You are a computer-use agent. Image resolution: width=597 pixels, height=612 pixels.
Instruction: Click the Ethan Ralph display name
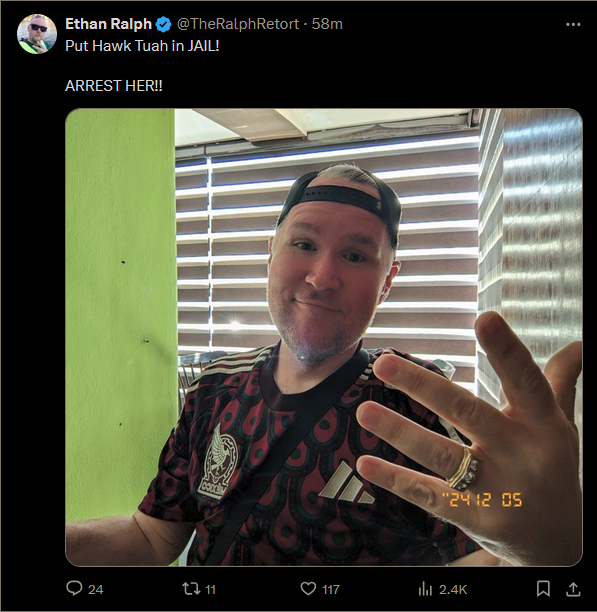(x=108, y=24)
